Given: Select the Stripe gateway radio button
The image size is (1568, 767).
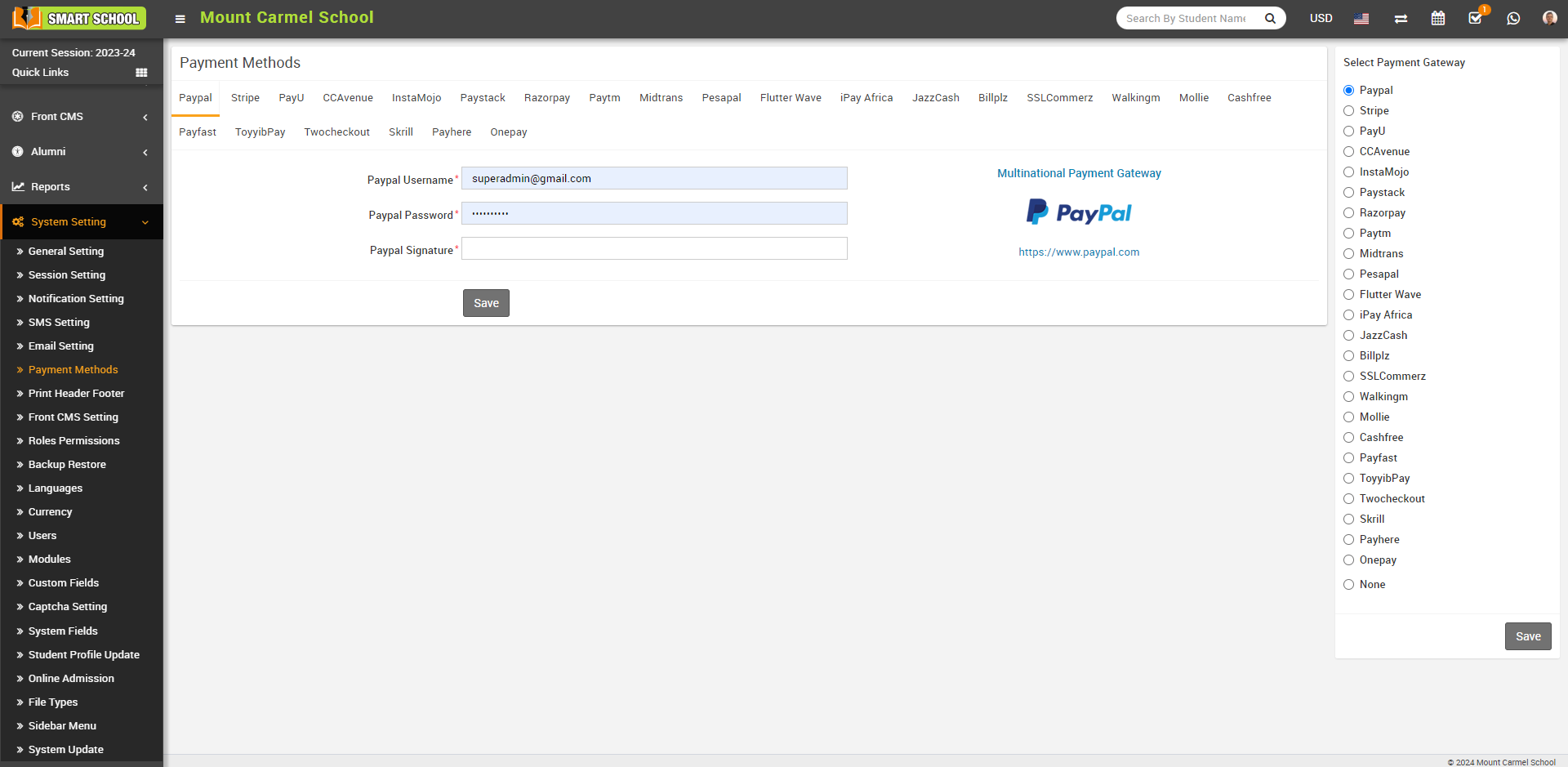Looking at the screenshot, I should 1349,111.
